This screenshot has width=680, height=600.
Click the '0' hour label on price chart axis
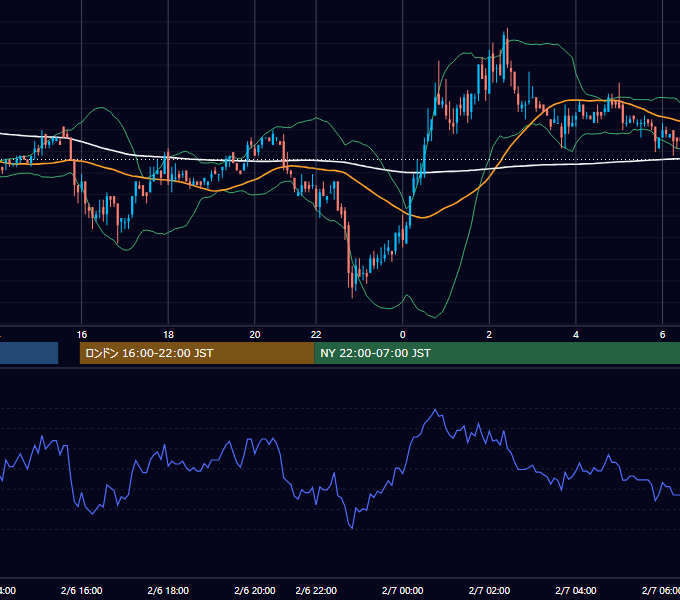(402, 335)
